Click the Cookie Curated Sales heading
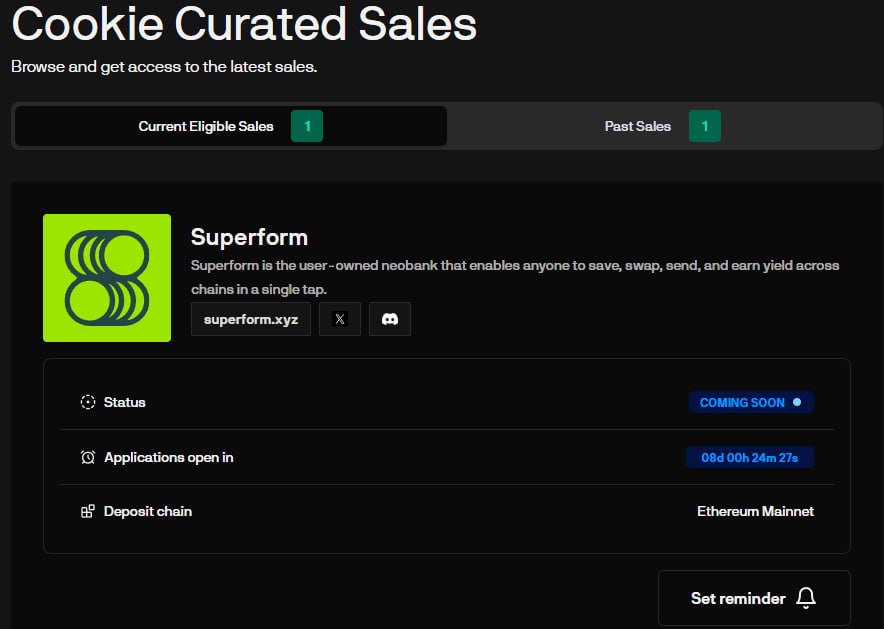Image resolution: width=884 pixels, height=629 pixels. click(x=244, y=24)
